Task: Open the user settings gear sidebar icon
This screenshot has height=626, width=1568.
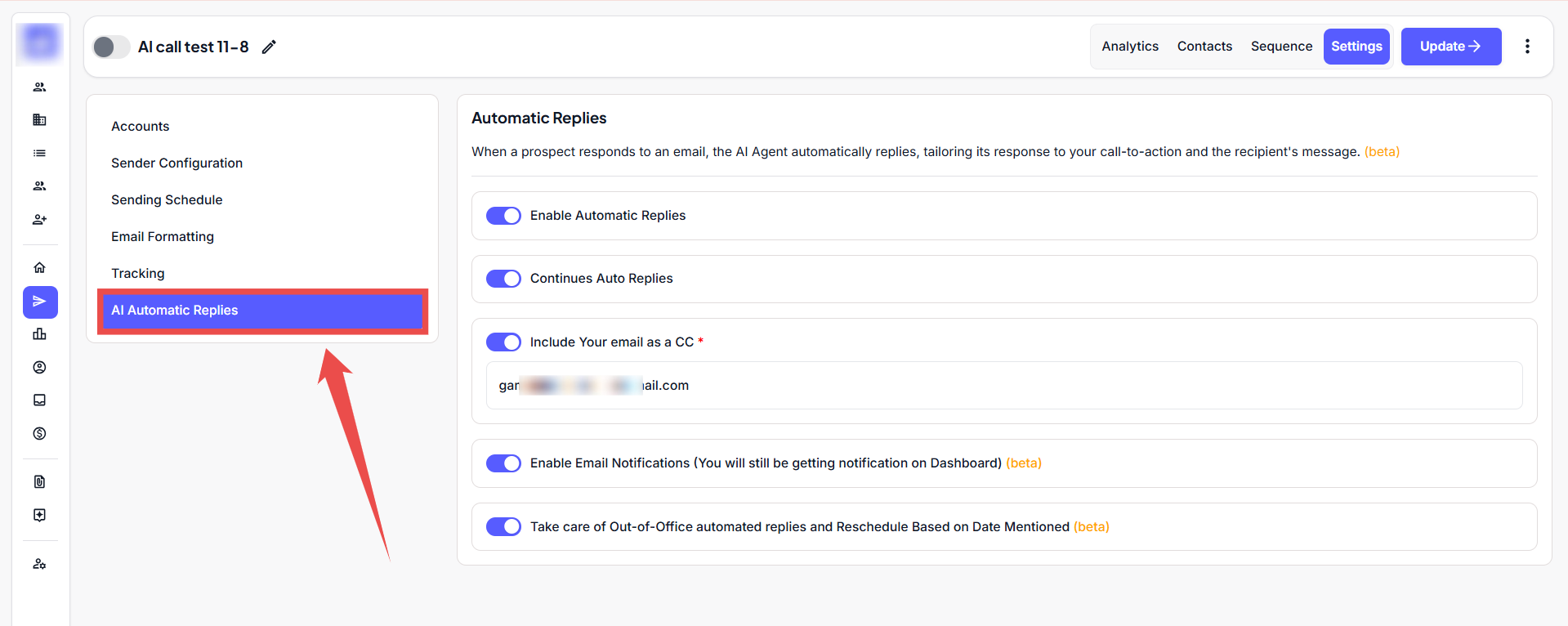Action: 39,564
